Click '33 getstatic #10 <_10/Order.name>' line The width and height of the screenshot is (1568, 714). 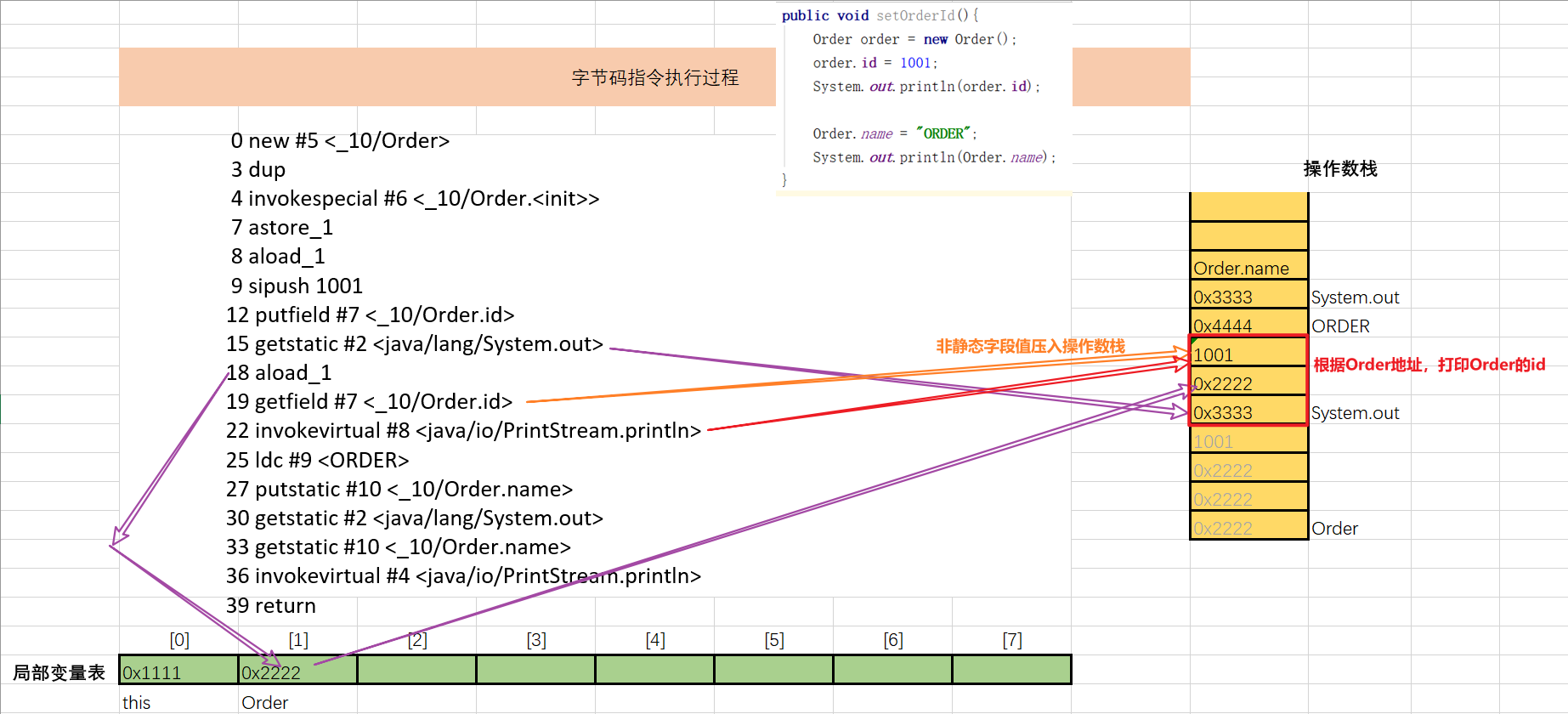click(399, 547)
